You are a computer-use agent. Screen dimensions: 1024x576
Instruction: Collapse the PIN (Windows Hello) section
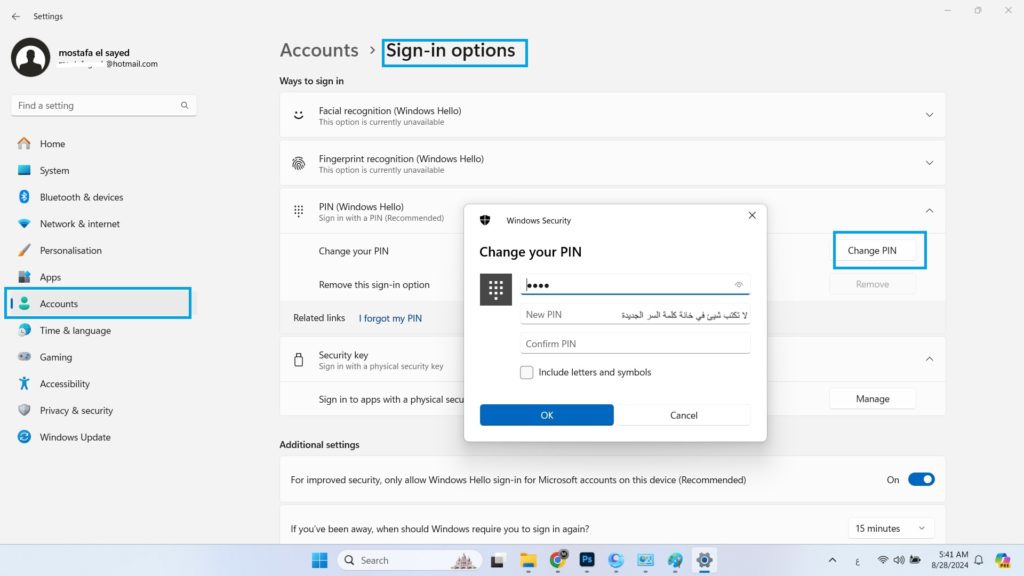point(929,211)
